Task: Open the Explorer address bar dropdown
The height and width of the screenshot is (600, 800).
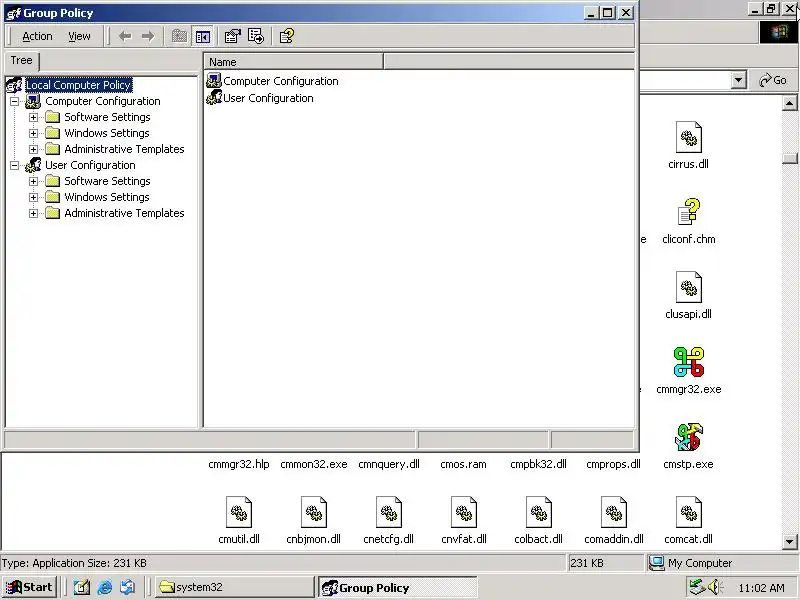Action: (x=738, y=80)
